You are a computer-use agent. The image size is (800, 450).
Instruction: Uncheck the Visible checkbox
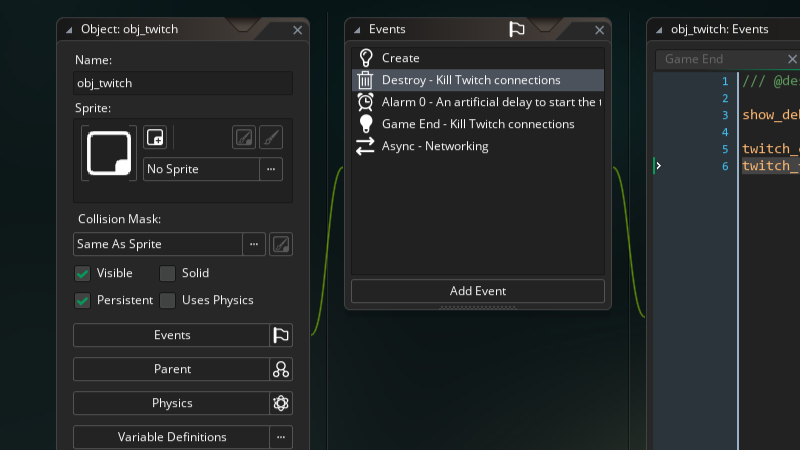pos(83,273)
